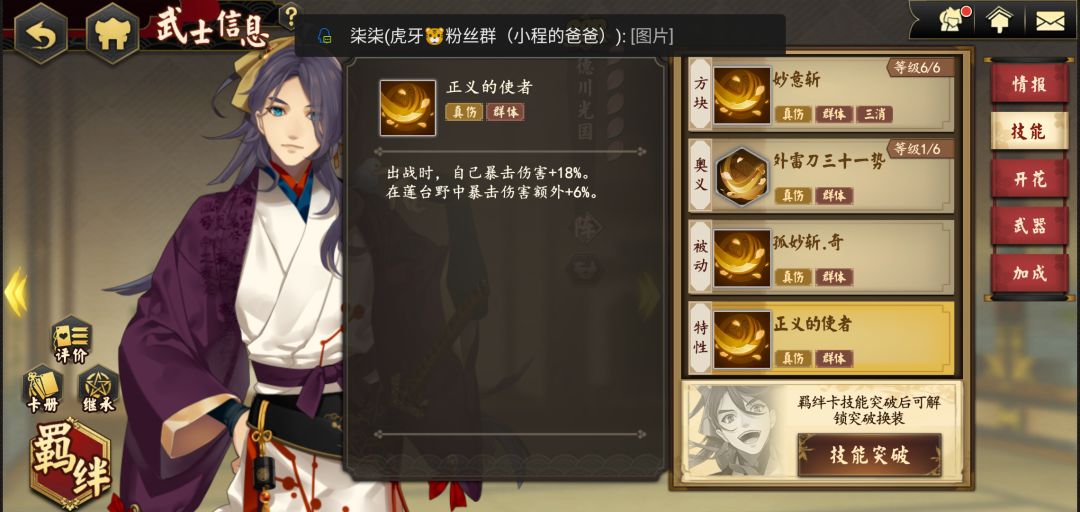Click the 技能突破 button
1080x512 pixels.
[869, 455]
